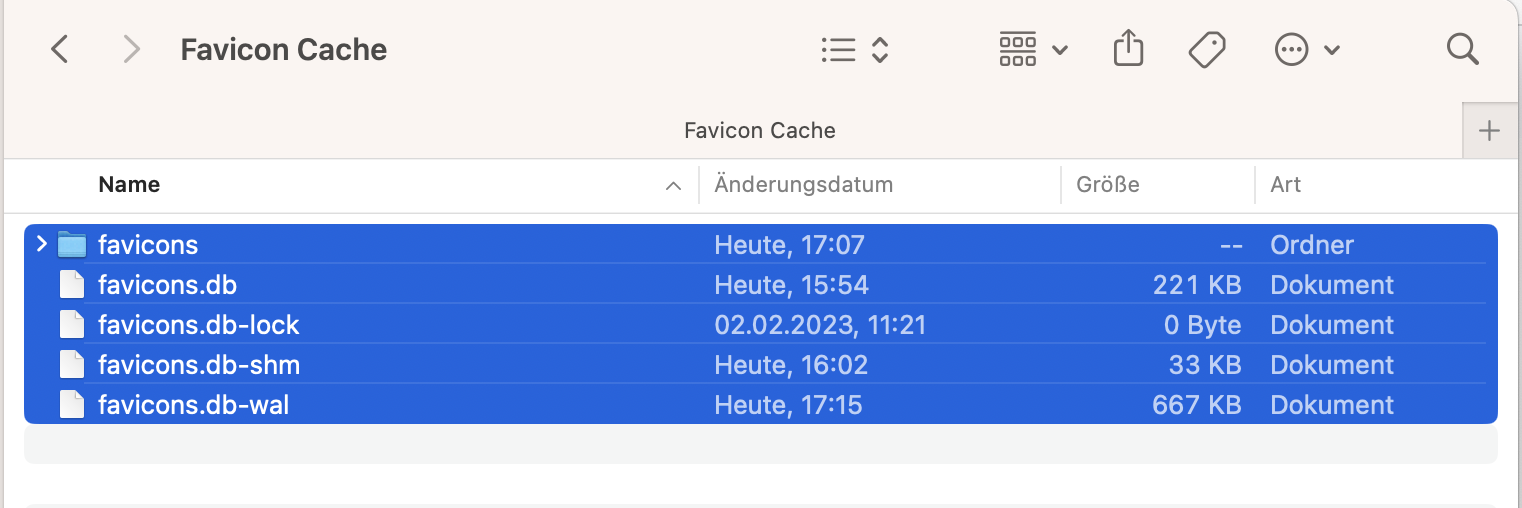The image size is (1522, 508).
Task: Expand the favicons folder disclosure arrow
Action: click(x=41, y=244)
